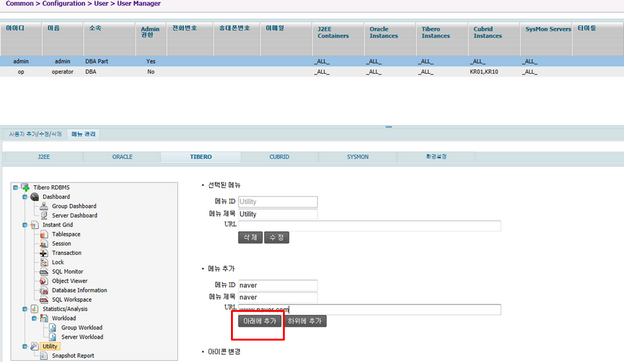Sort by the Tibero Instances column header

(x=441, y=39)
